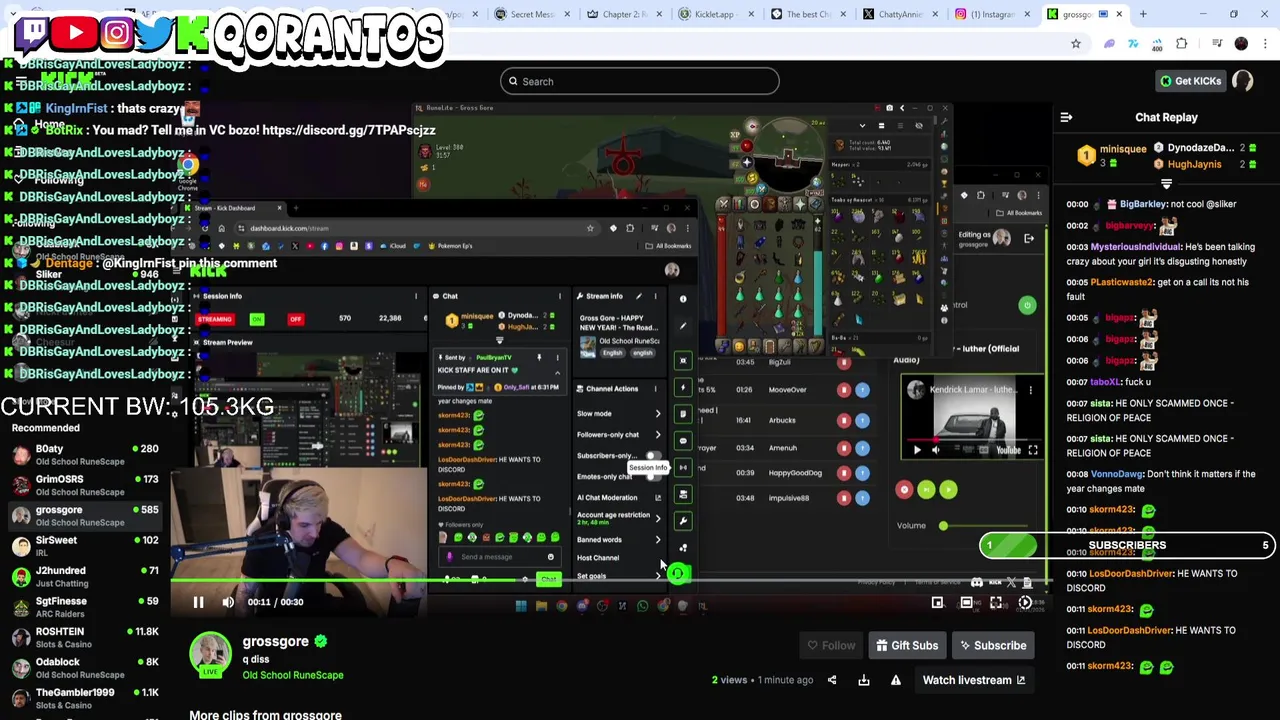Screen dimensions: 1280x720
Task: Collapse the Chat Replay panel
Action: pyautogui.click(x=1066, y=118)
